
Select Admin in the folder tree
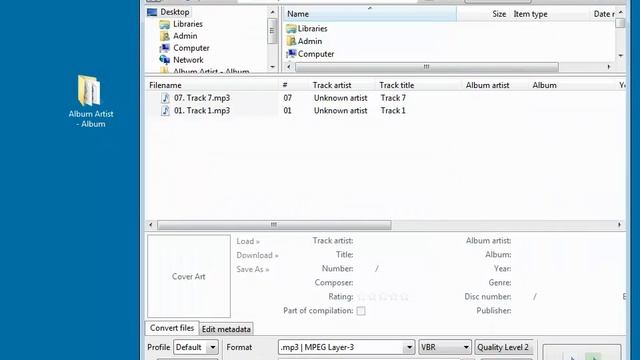[185, 36]
